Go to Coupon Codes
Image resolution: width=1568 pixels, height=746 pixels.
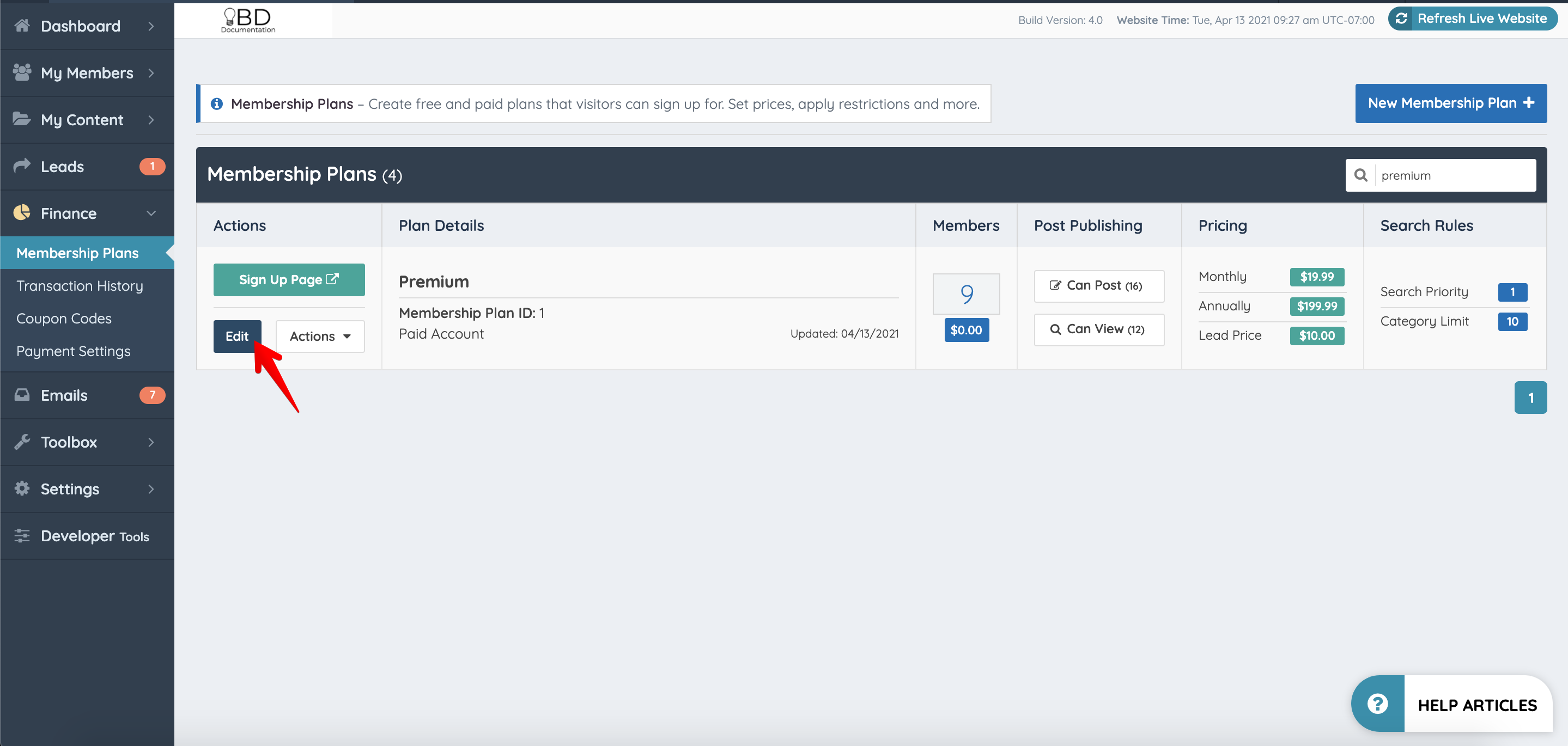[64, 318]
